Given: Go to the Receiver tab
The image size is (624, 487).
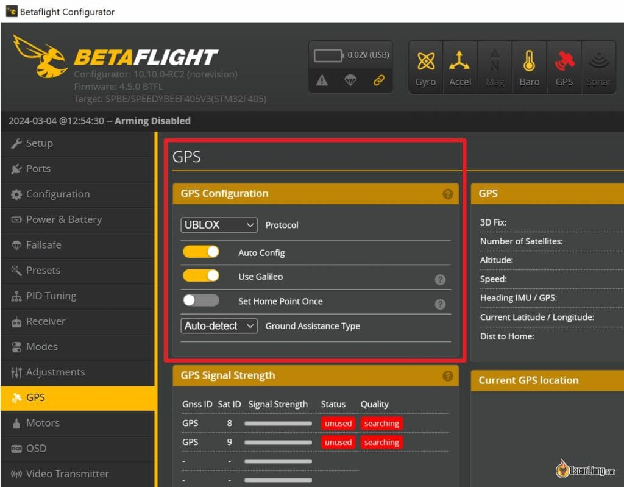Looking at the screenshot, I should tap(78, 321).
